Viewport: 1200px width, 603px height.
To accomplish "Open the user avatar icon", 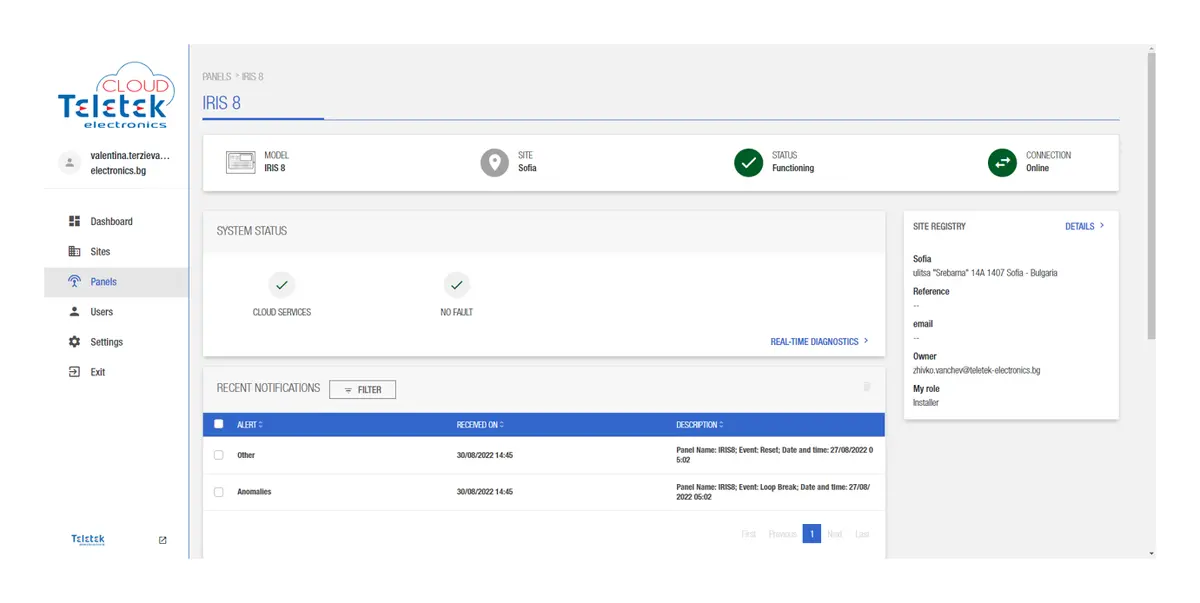I will pyautogui.click(x=69, y=162).
